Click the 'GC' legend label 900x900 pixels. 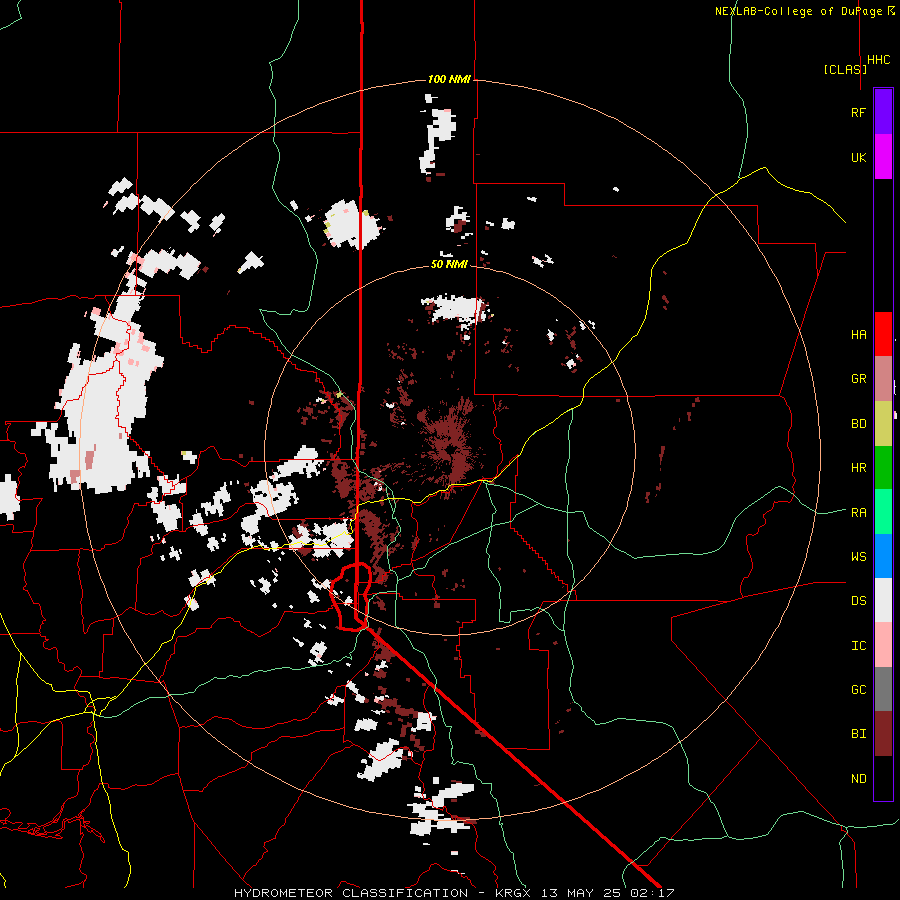pyautogui.click(x=858, y=690)
